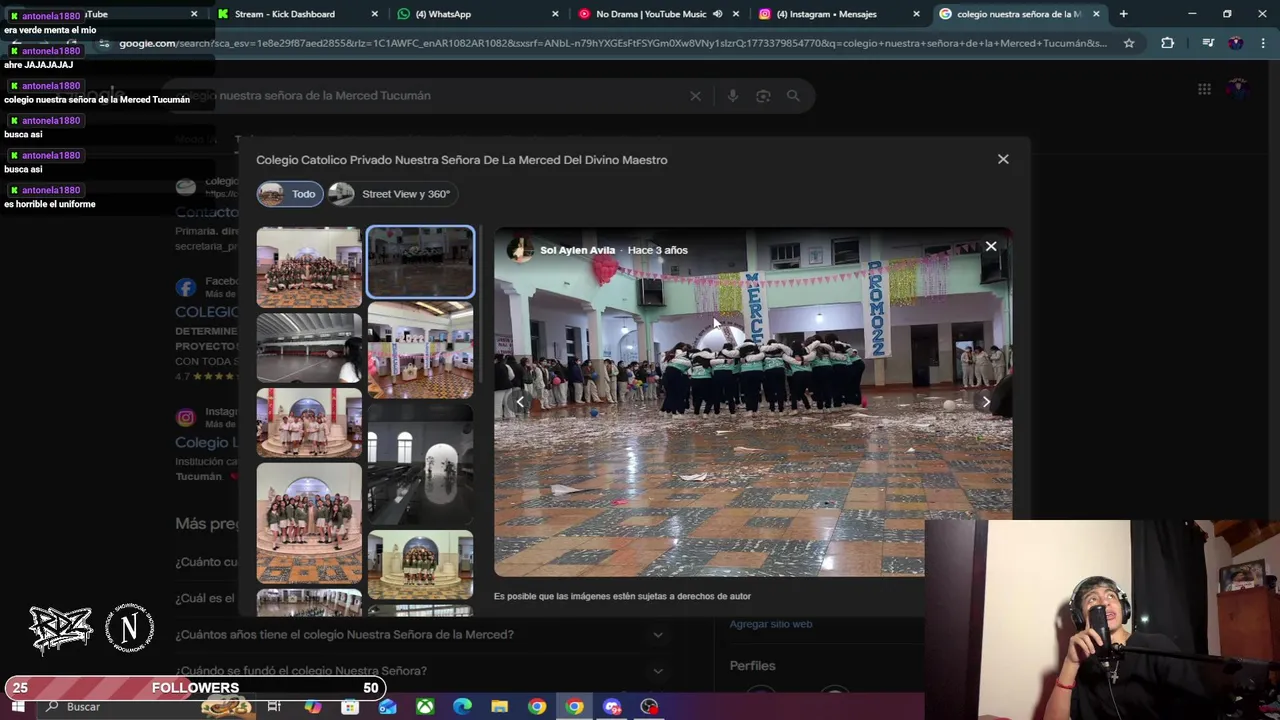The width and height of the screenshot is (1280, 720).
Task: Open the checkered-floor decorated hall thumbnail
Action: point(420,350)
